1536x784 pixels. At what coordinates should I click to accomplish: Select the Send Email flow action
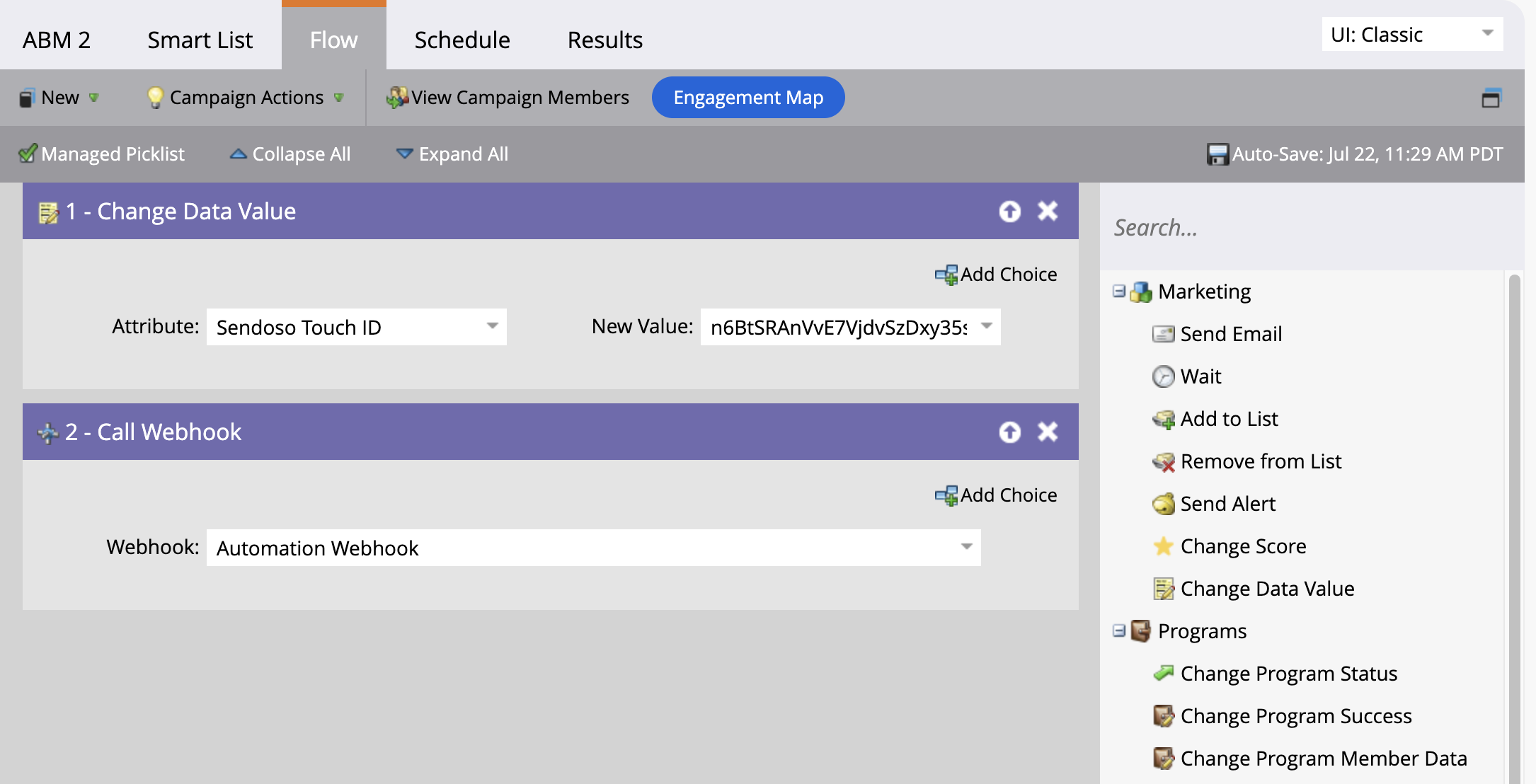tap(1231, 334)
